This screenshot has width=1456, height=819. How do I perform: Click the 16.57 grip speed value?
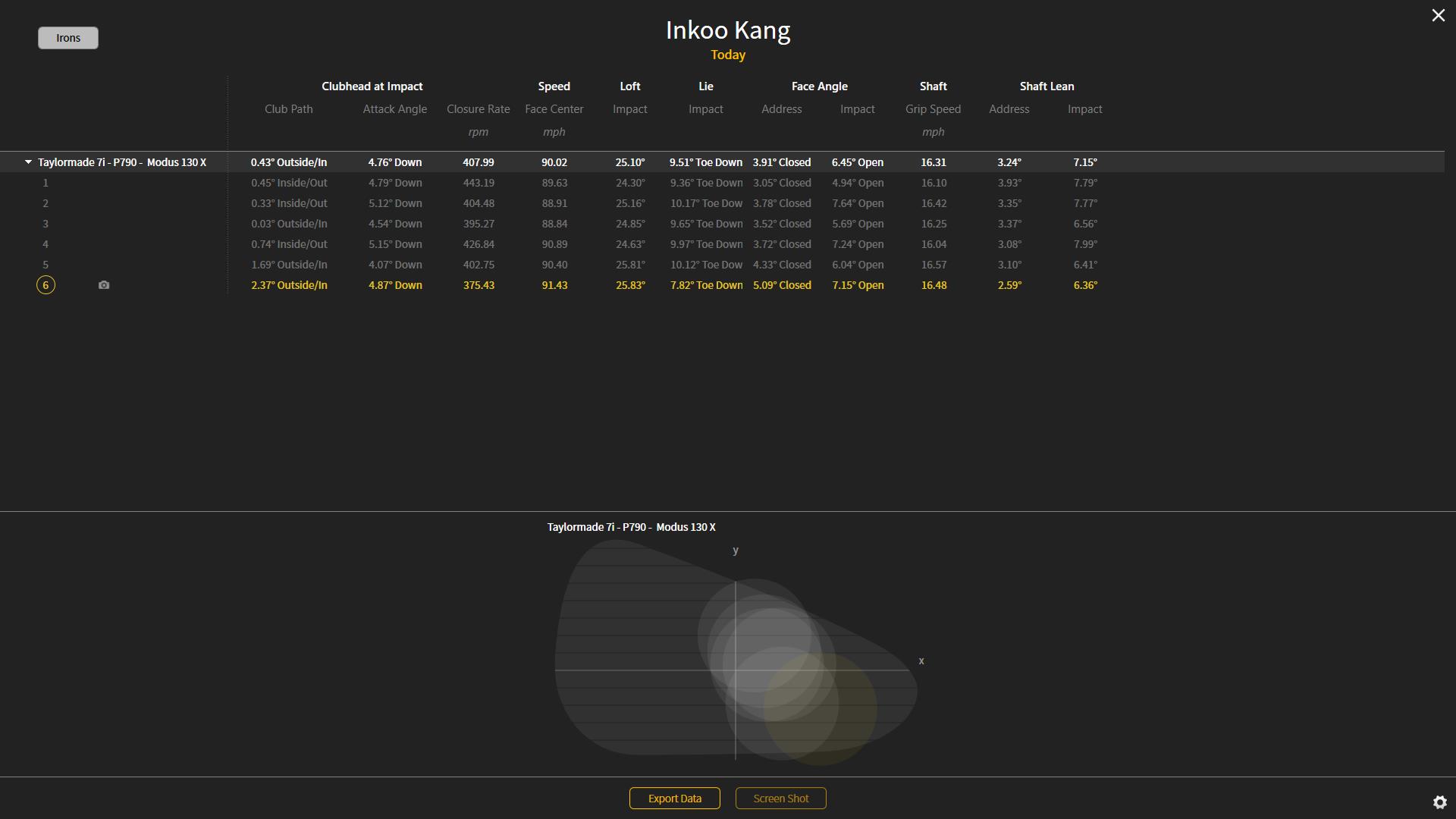934,265
